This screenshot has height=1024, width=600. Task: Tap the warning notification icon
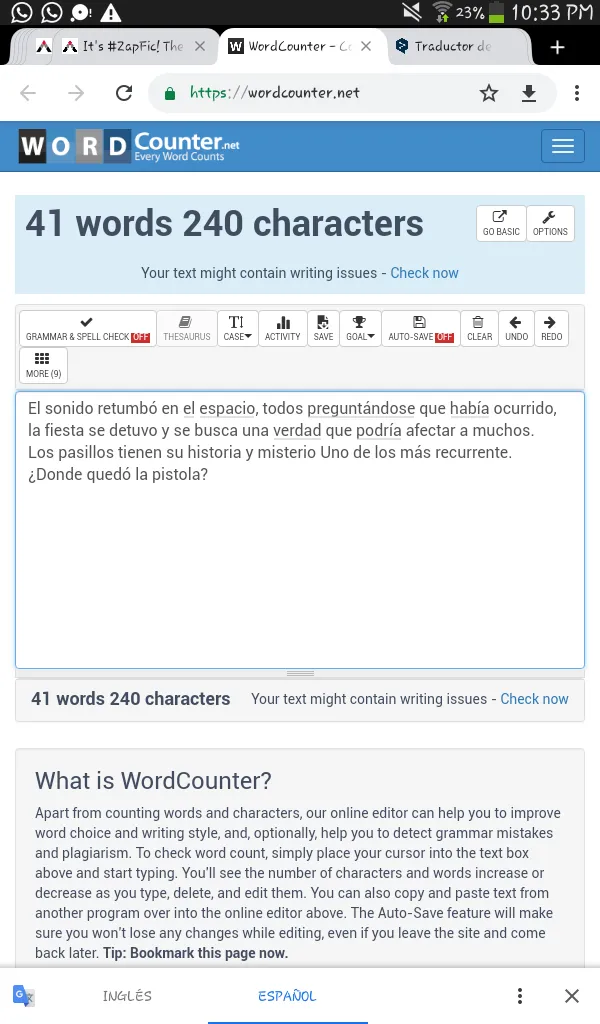point(111,12)
